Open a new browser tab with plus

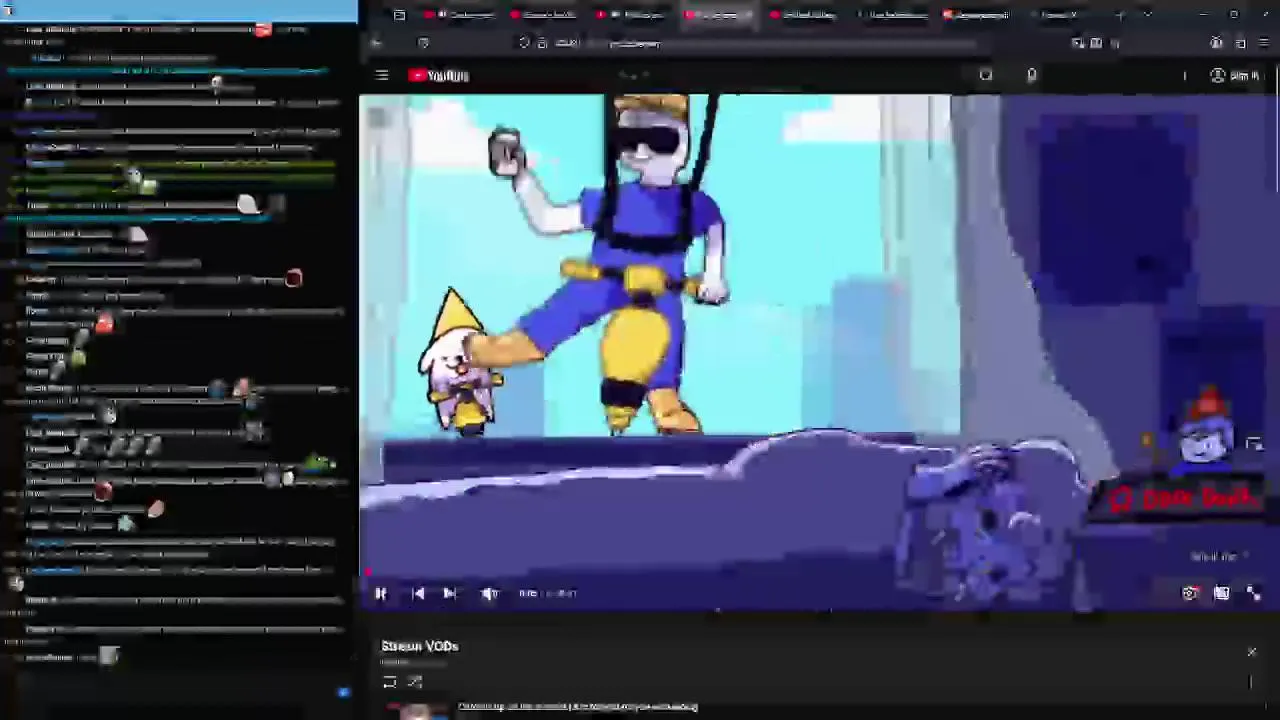(x=1120, y=15)
